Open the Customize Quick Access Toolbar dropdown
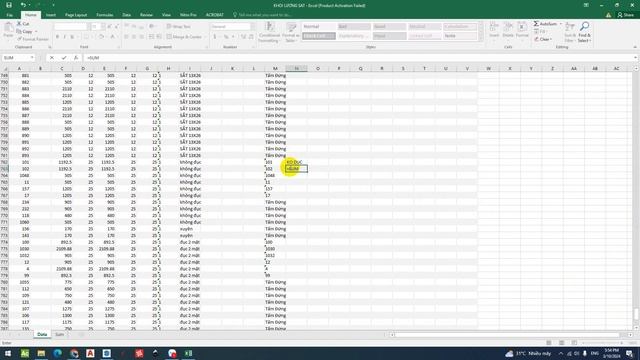Image resolution: width=640 pixels, height=360 pixels. point(53,5)
